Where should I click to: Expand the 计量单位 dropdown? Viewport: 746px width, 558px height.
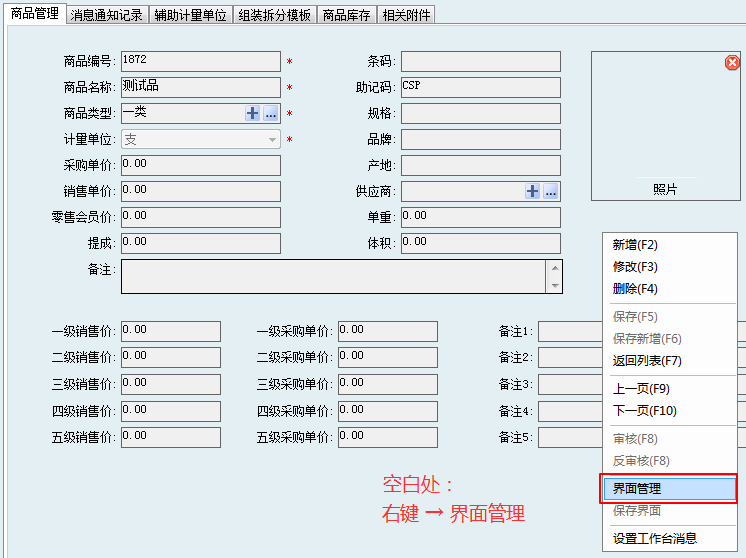tap(272, 140)
